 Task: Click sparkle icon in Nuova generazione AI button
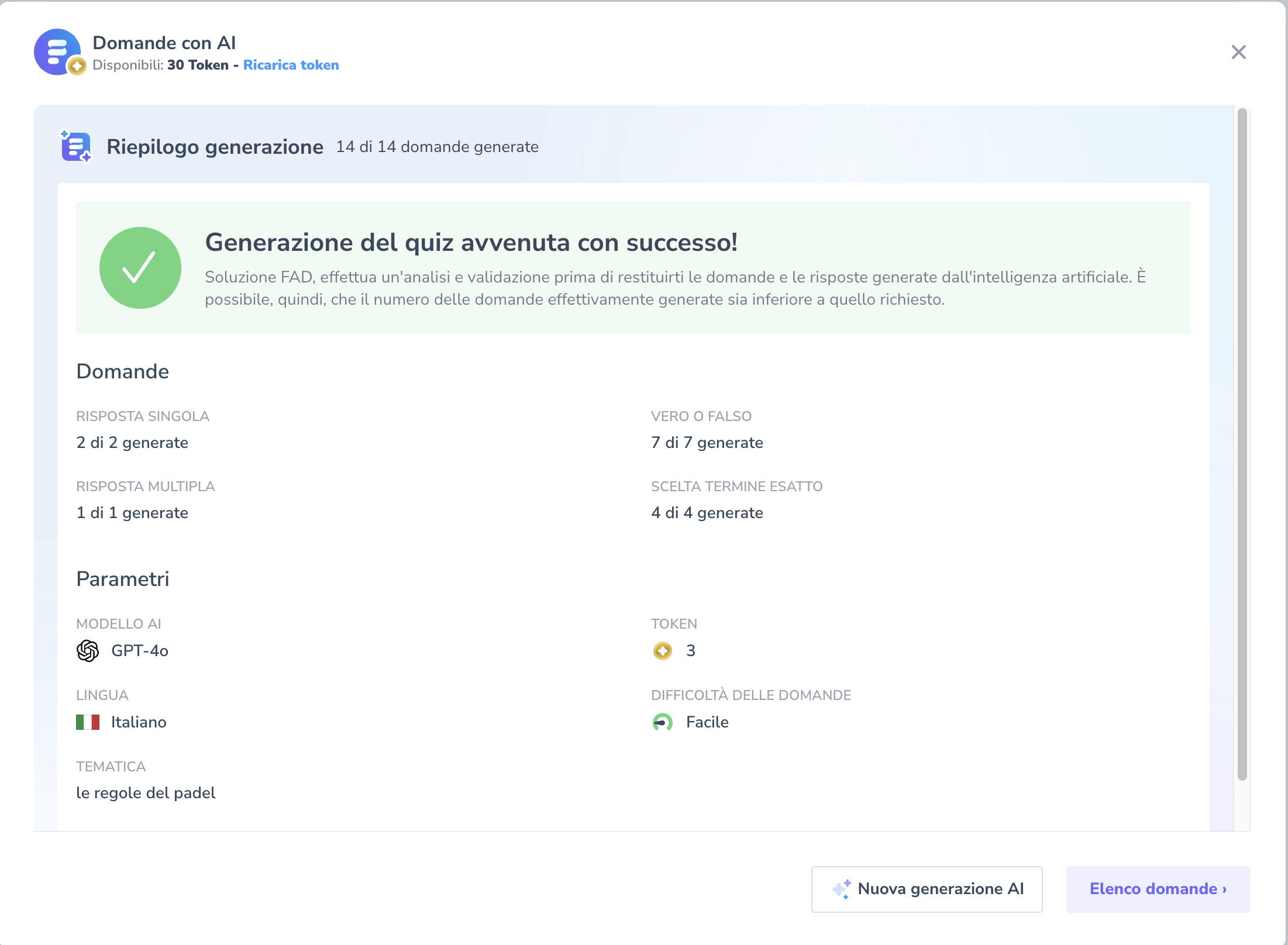point(842,889)
